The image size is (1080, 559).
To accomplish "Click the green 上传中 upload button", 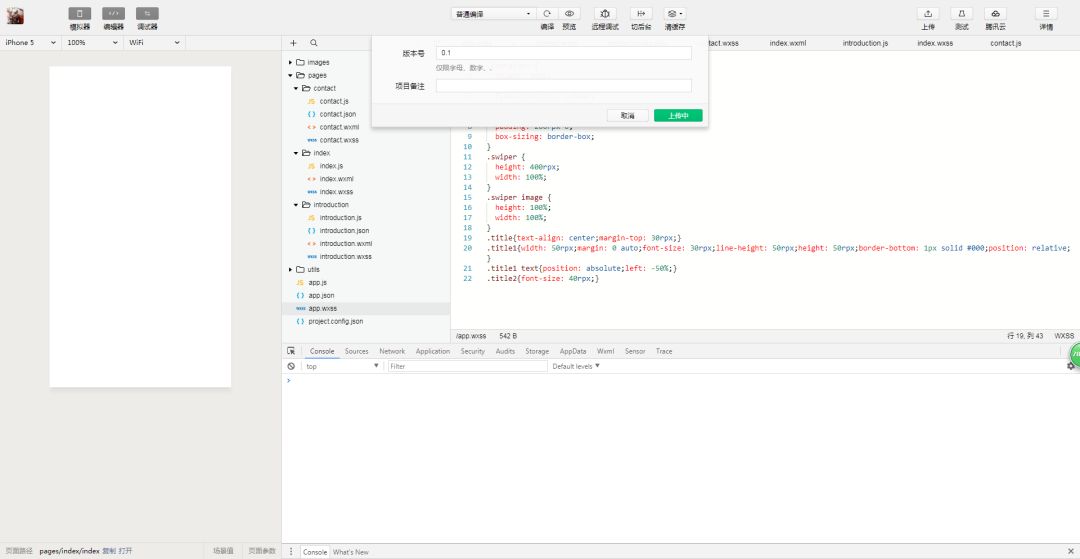I will (x=678, y=116).
